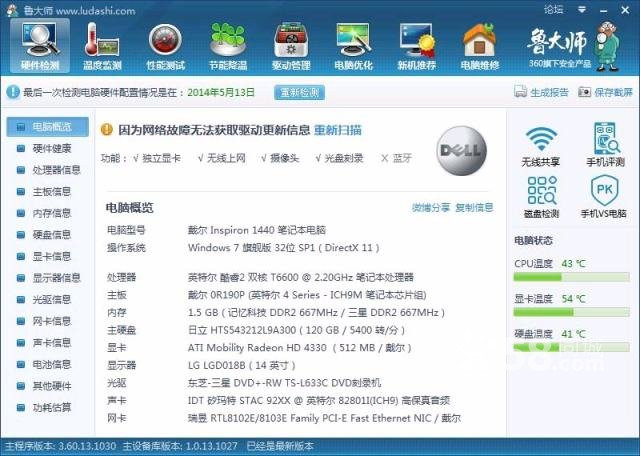Click the IDT STAC 92XX sound card text
Image resolution: width=640 pixels, height=456 pixels.
click(x=319, y=400)
